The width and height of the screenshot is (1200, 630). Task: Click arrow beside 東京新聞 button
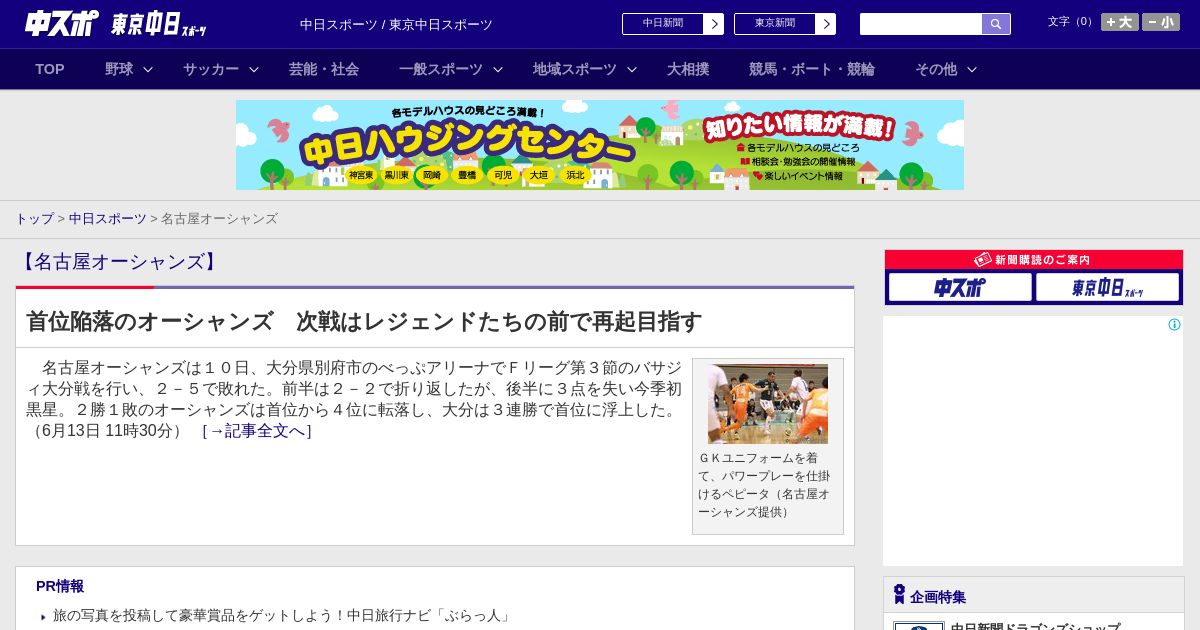click(826, 24)
